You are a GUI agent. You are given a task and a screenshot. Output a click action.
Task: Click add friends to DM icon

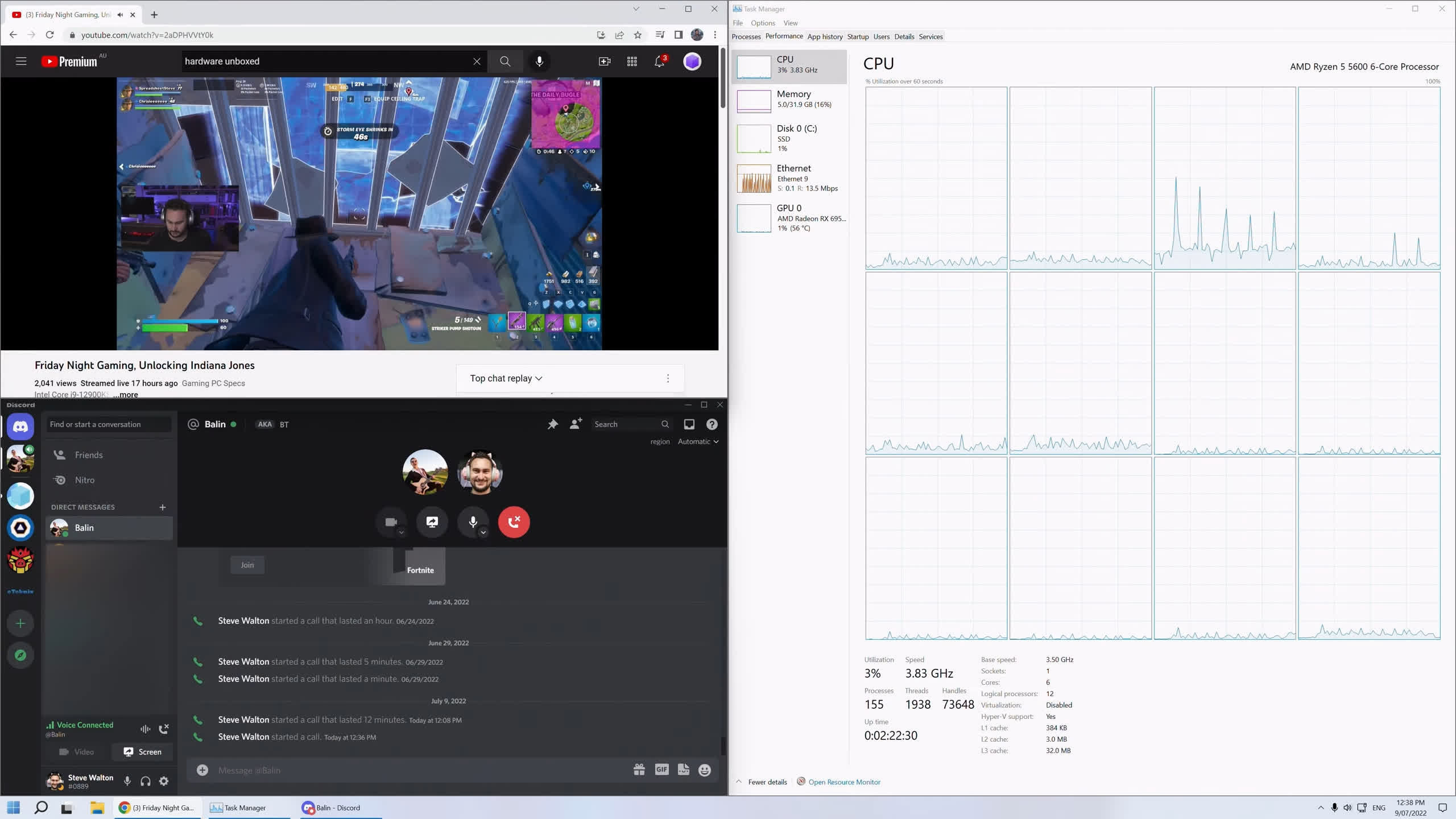576,424
